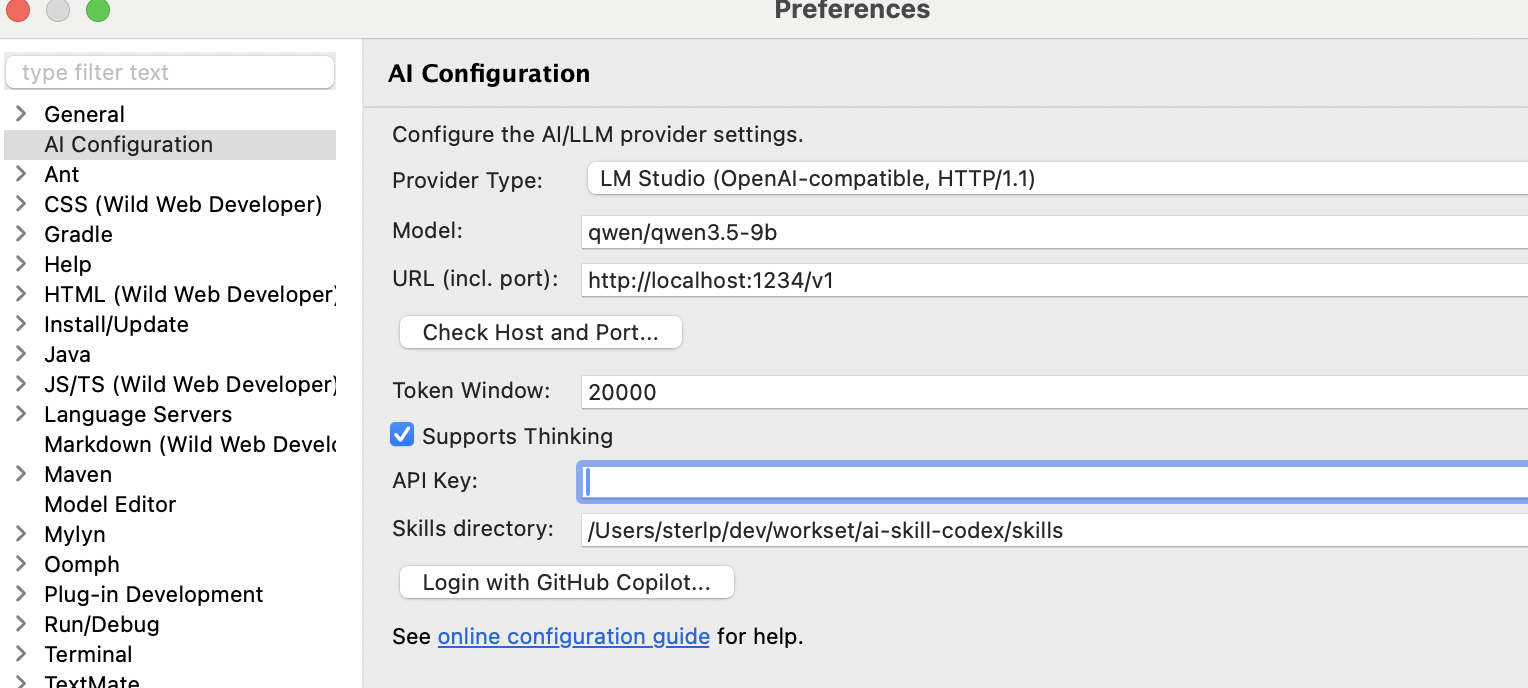This screenshot has height=688, width=1528.
Task: Uncheck the Supports Thinking checkbox
Action: tap(402, 435)
